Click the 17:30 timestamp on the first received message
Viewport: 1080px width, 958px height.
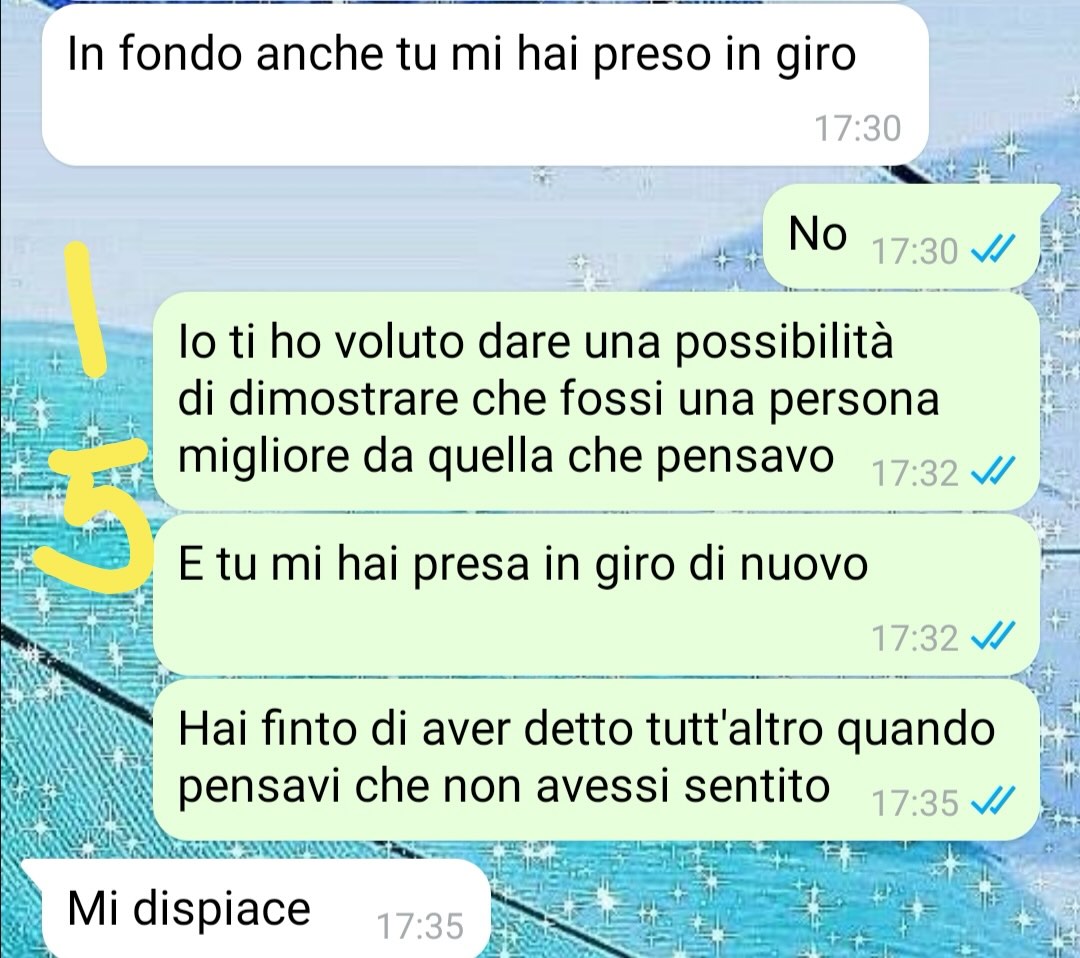[x=858, y=129]
